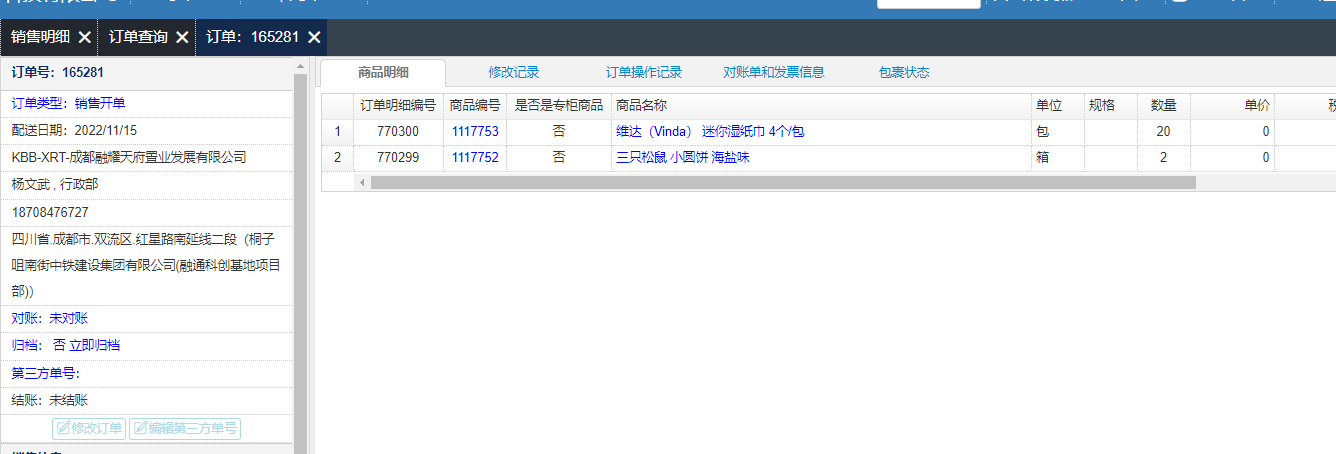Click the 订单类型: 销售开单 row
Viewport: 1336px width, 454px height.
147,103
